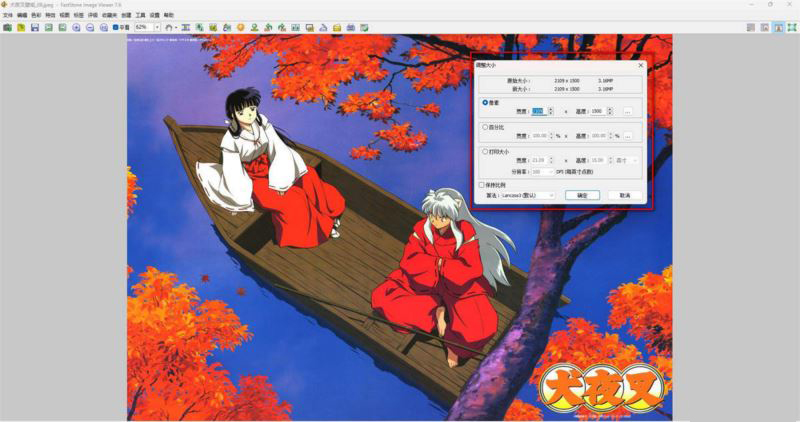800x422 pixels.
Task: Click the 取消 button
Action: pyautogui.click(x=625, y=195)
